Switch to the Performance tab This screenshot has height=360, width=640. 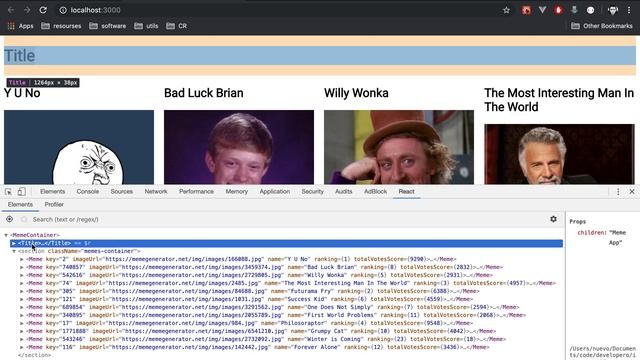click(x=196, y=191)
